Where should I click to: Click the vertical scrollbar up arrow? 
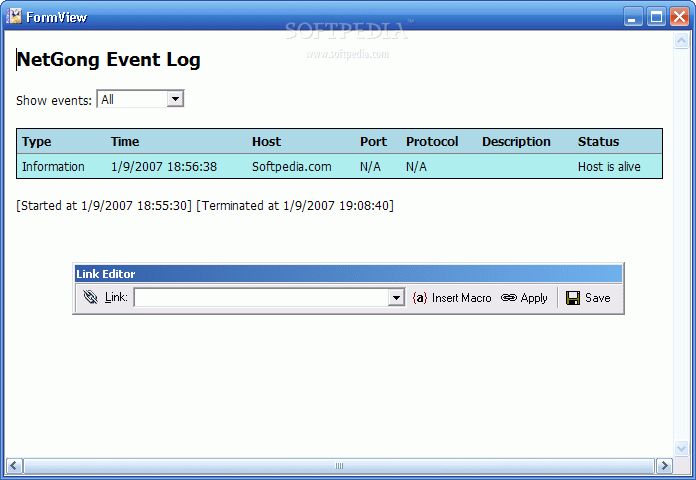[681, 41]
